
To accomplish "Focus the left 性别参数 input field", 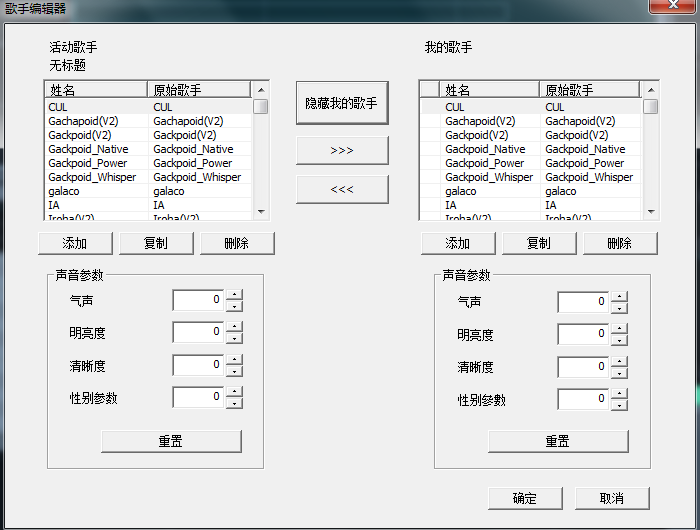I will 198,397.
